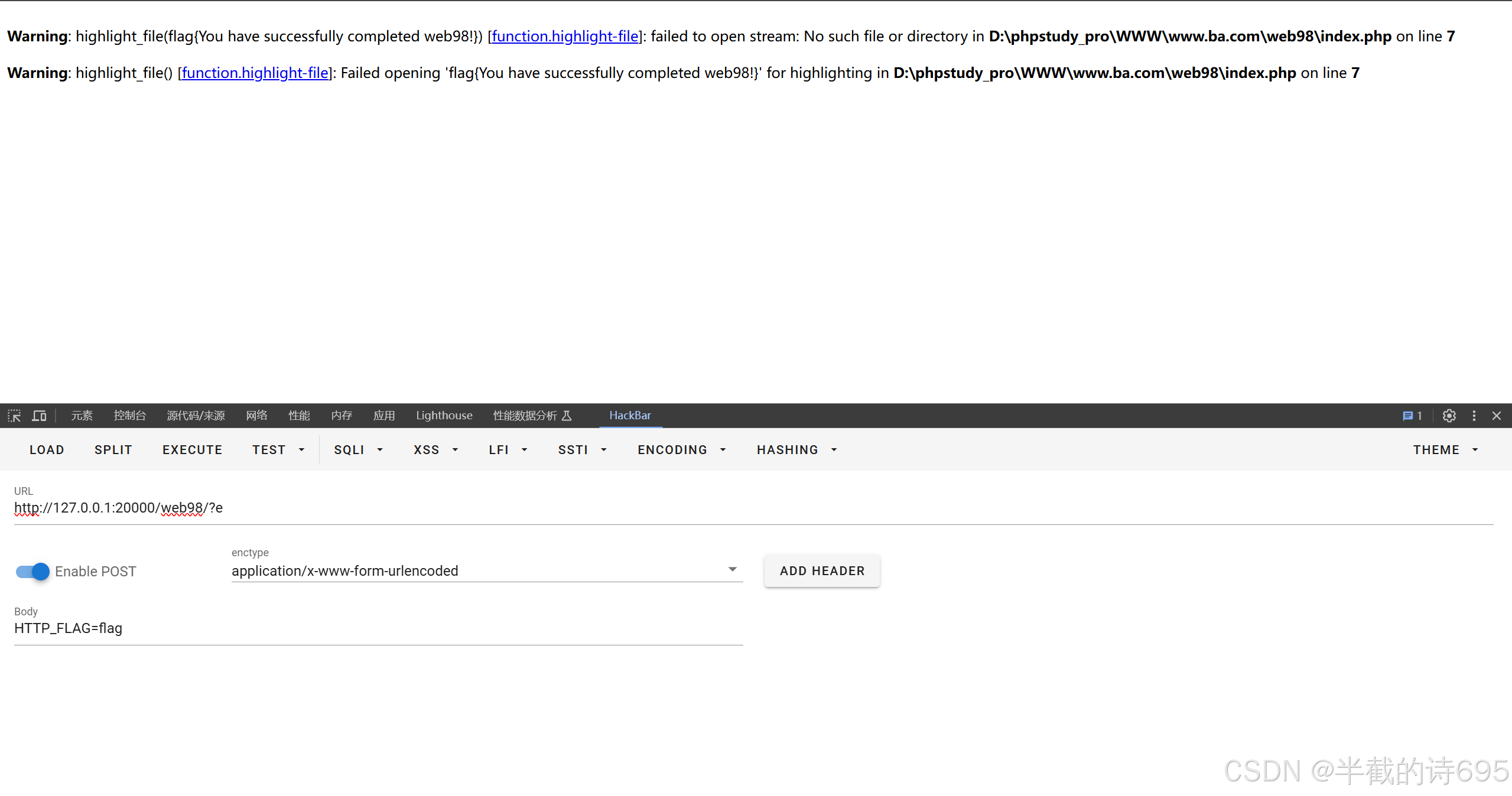1512x796 pixels.
Task: Open the LFI payload dropdown
Action: [x=508, y=449]
